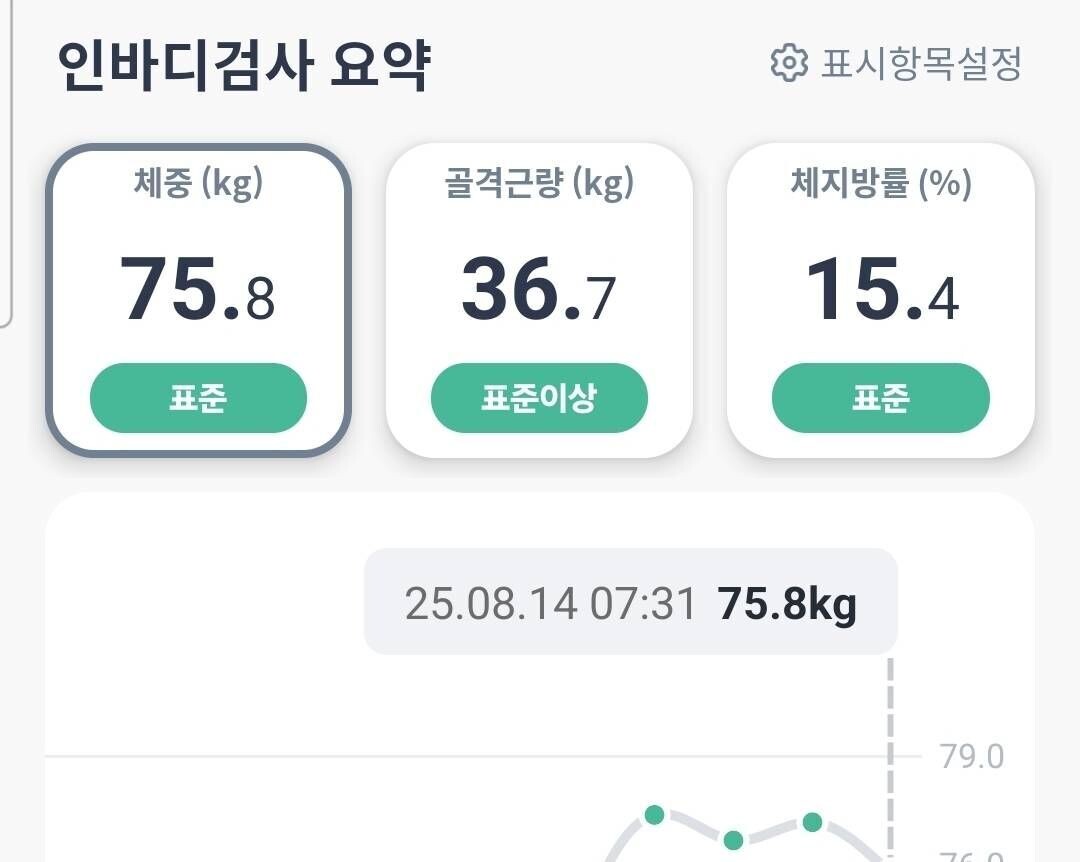
Task: Tap the 표준이상 badge under 골격근량
Action: [x=540, y=398]
